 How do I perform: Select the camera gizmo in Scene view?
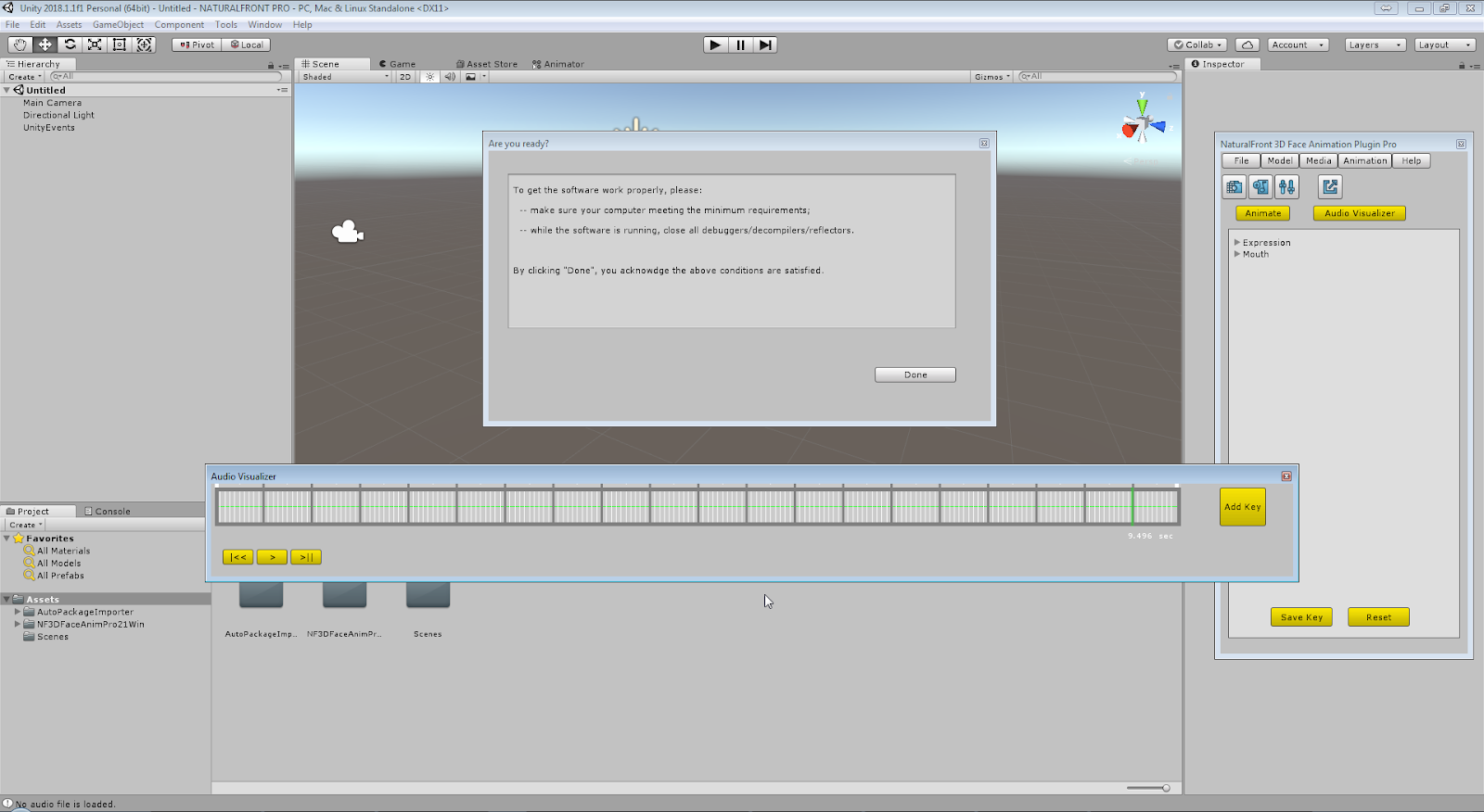click(348, 232)
